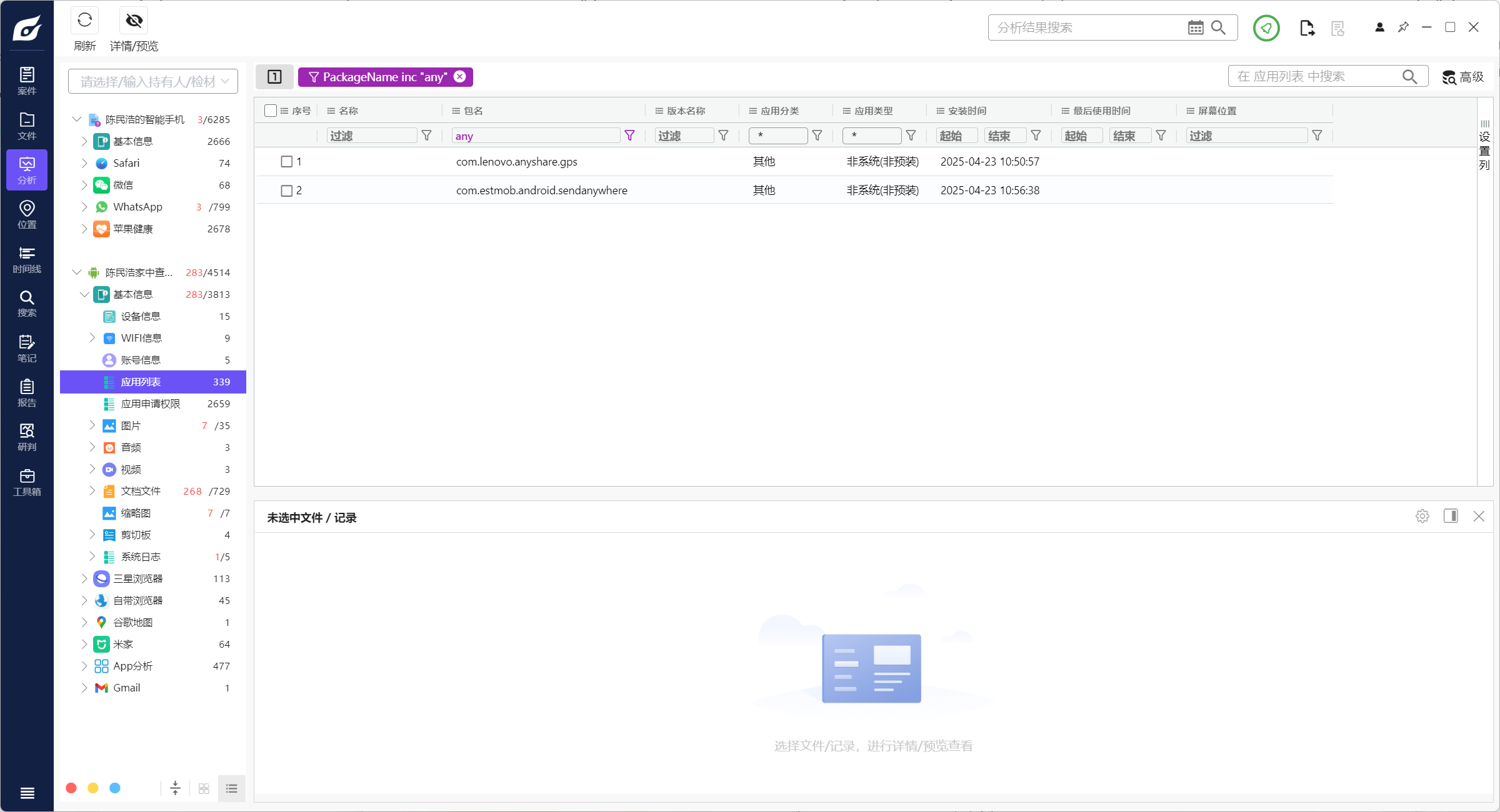Open the Location (位置) sidebar icon

pos(27,214)
